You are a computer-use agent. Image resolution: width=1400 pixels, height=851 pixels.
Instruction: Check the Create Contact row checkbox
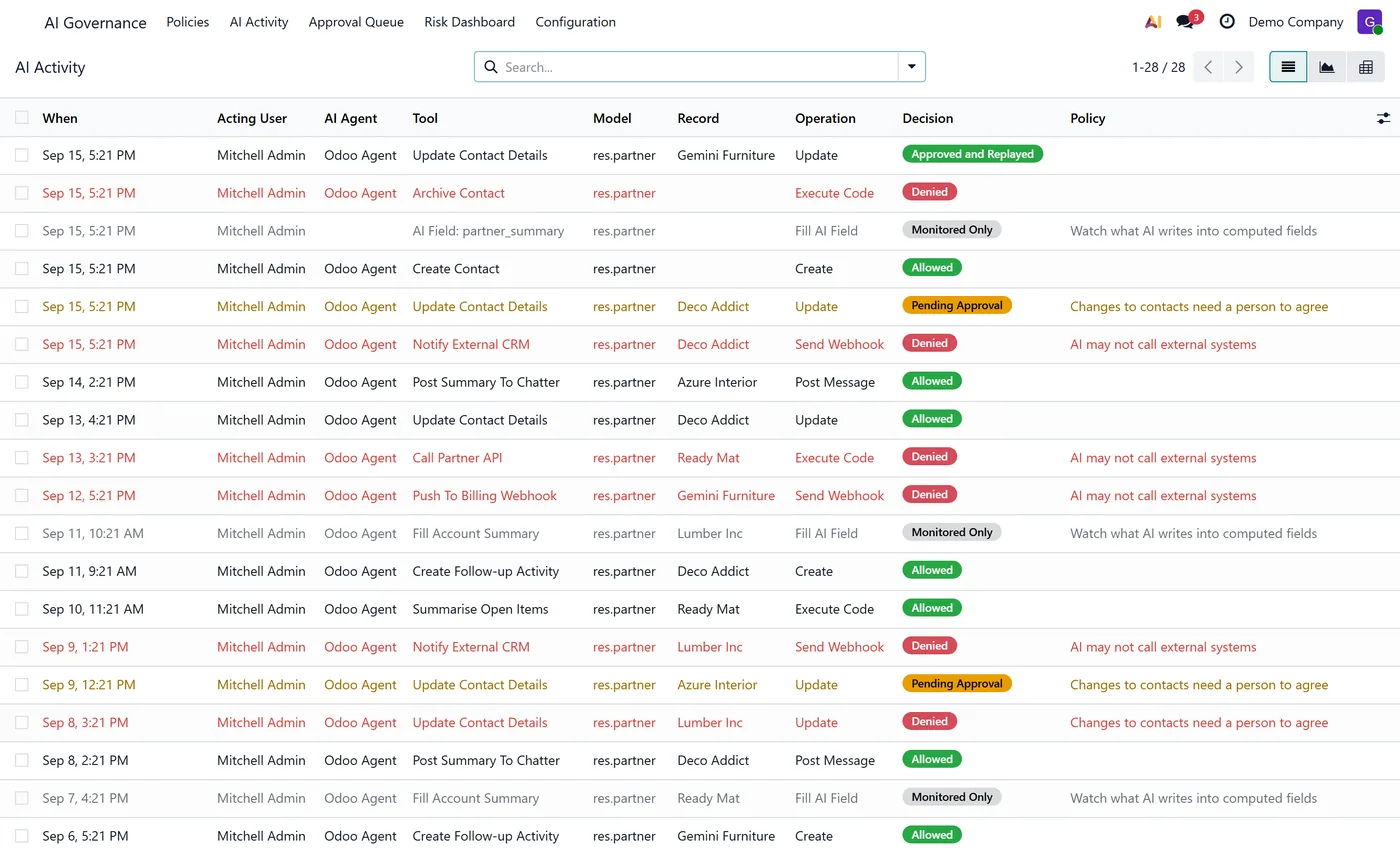tap(22, 269)
